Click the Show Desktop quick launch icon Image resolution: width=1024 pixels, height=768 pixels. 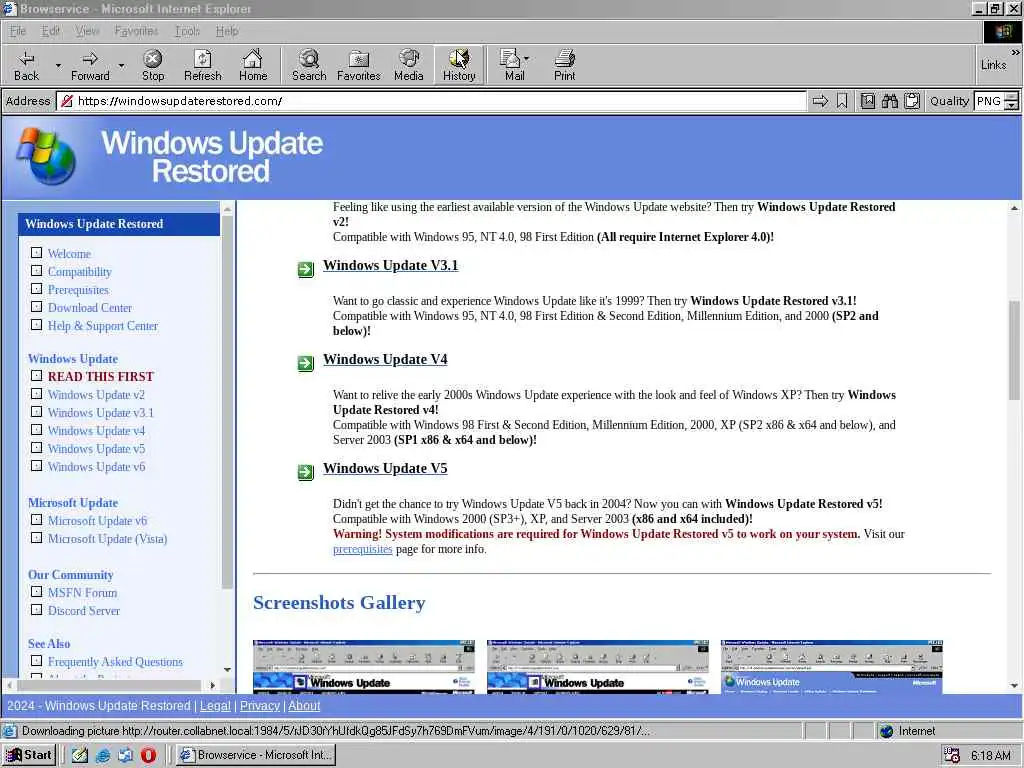[x=80, y=755]
